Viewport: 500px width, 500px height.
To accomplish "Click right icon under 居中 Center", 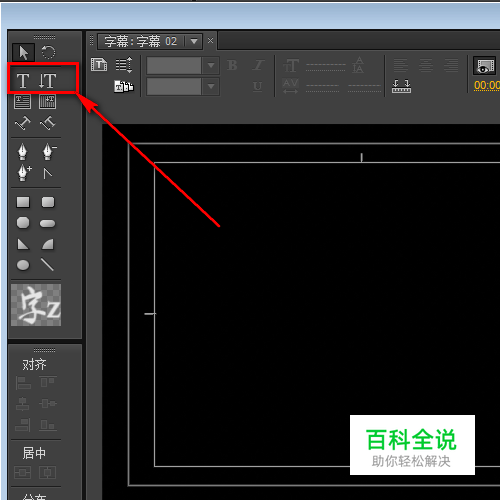I will point(47,472).
